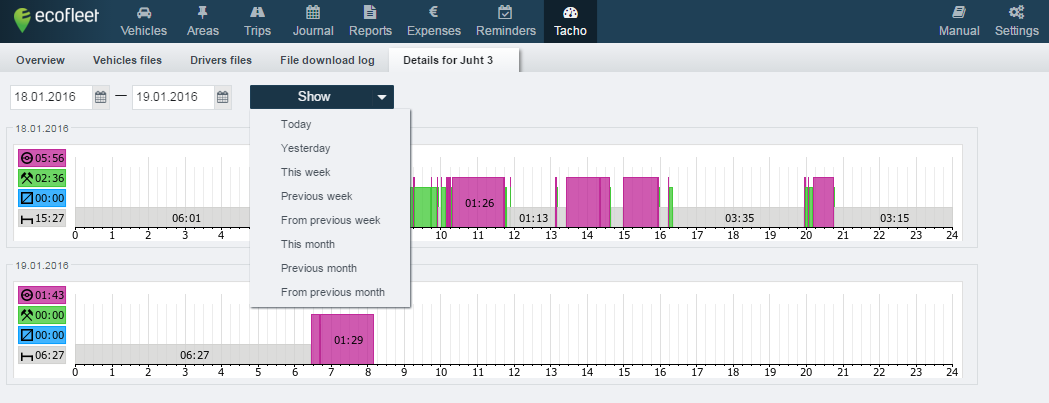Click rest time 15:27 badge for 18.01.2016
1049x403 pixels.
click(x=42, y=218)
